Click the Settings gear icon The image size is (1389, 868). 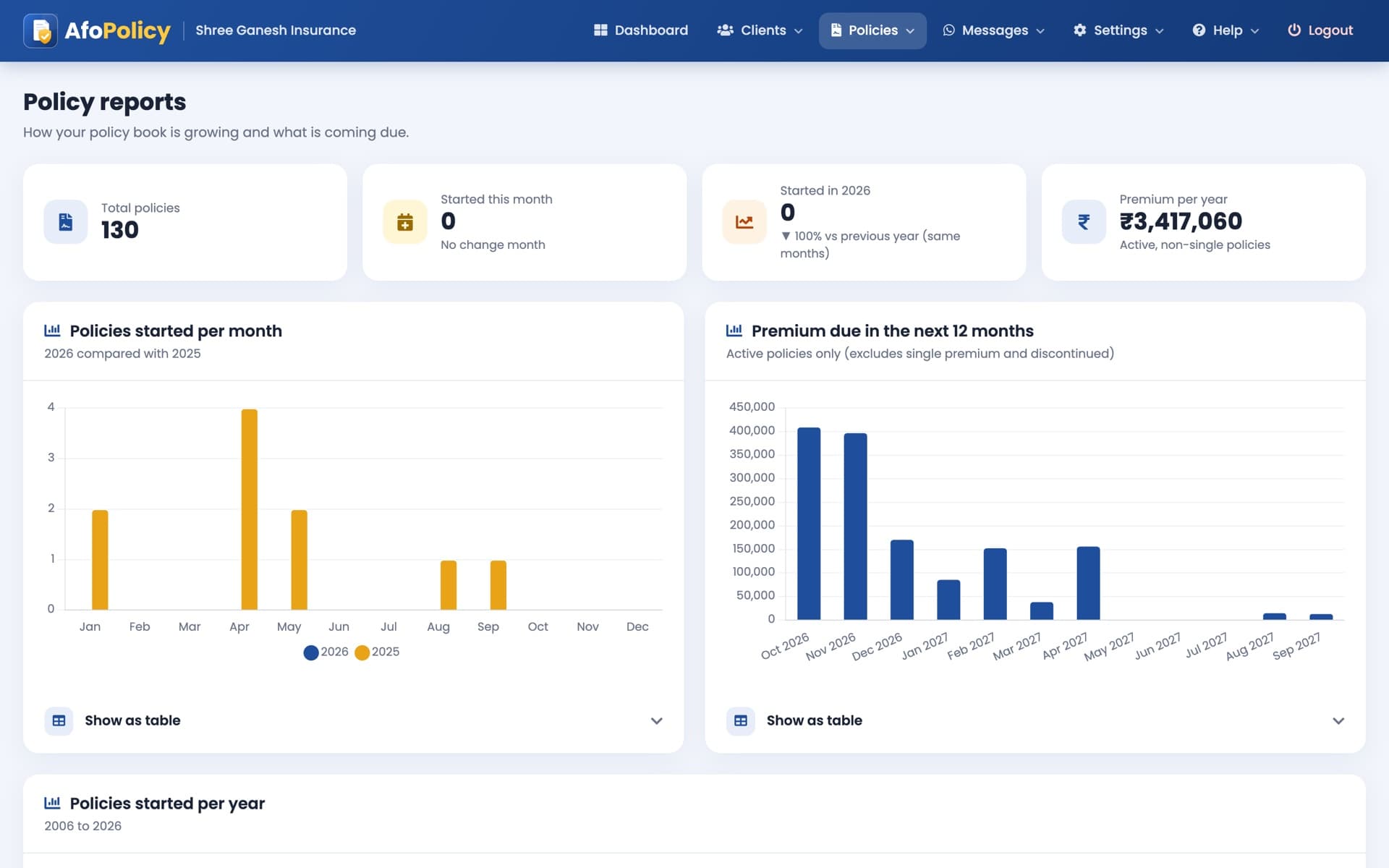pos(1080,30)
